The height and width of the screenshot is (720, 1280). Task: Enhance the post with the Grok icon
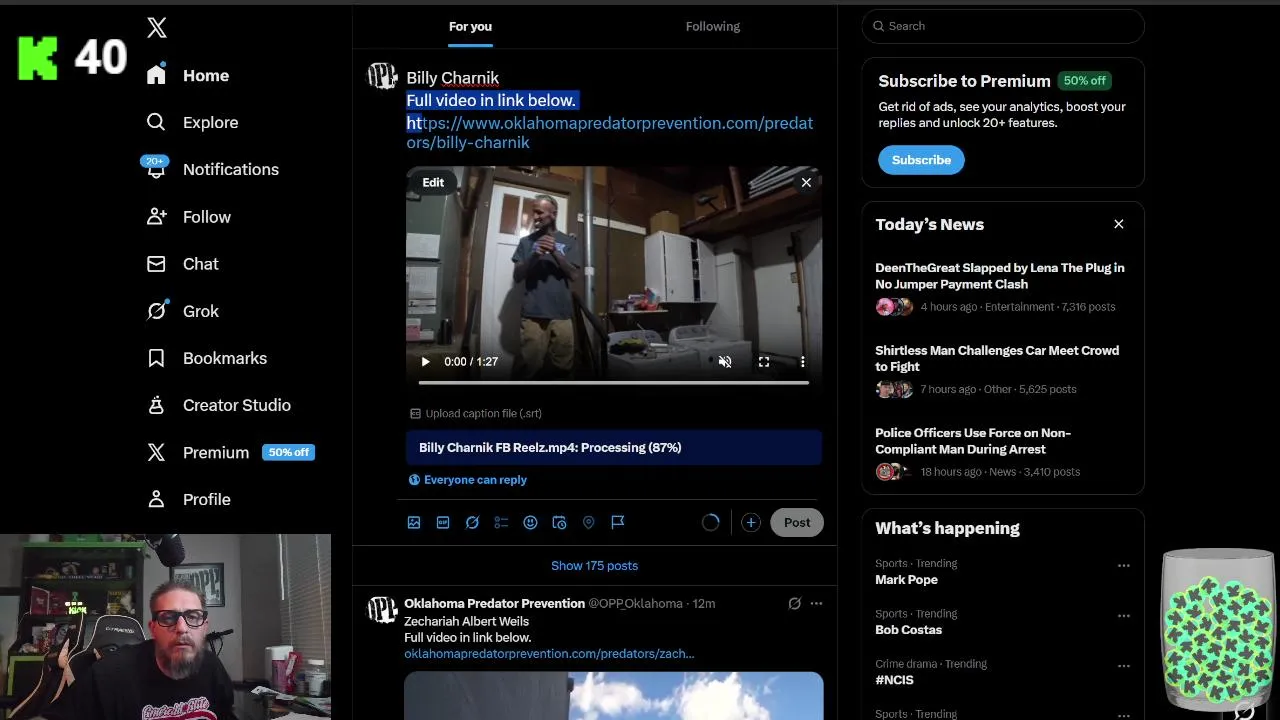(x=472, y=522)
